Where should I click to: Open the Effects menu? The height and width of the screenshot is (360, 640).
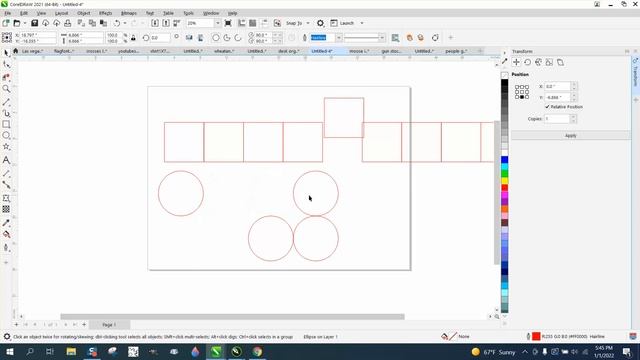(105, 13)
